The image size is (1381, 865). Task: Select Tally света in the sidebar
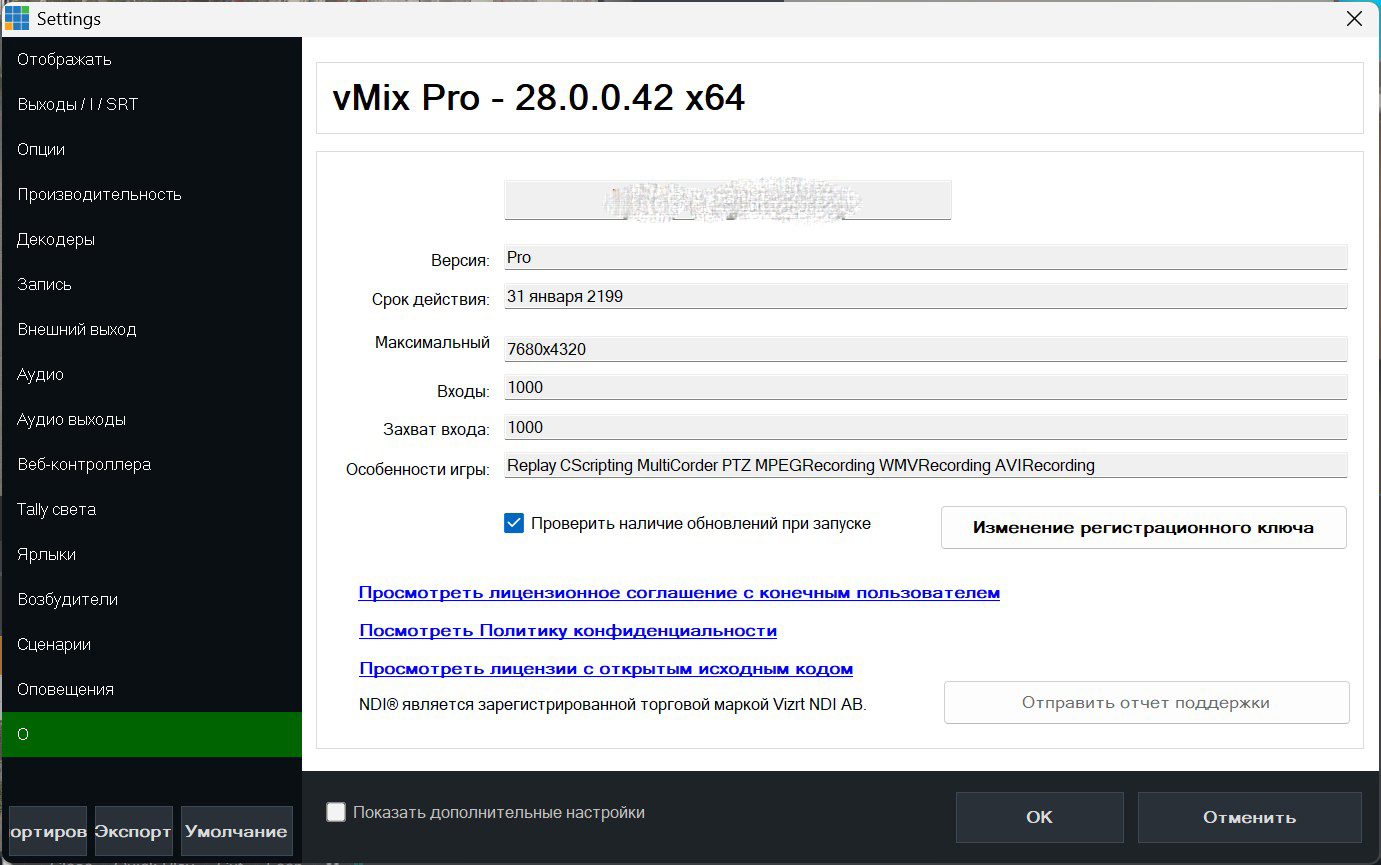pyautogui.click(x=56, y=509)
